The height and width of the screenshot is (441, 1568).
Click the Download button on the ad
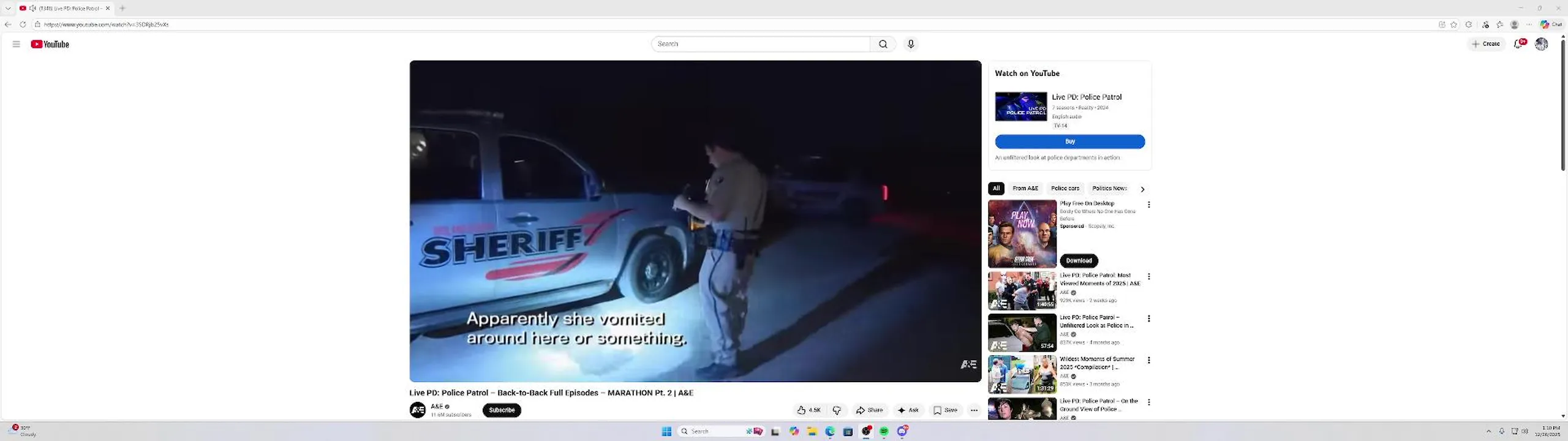point(1079,261)
